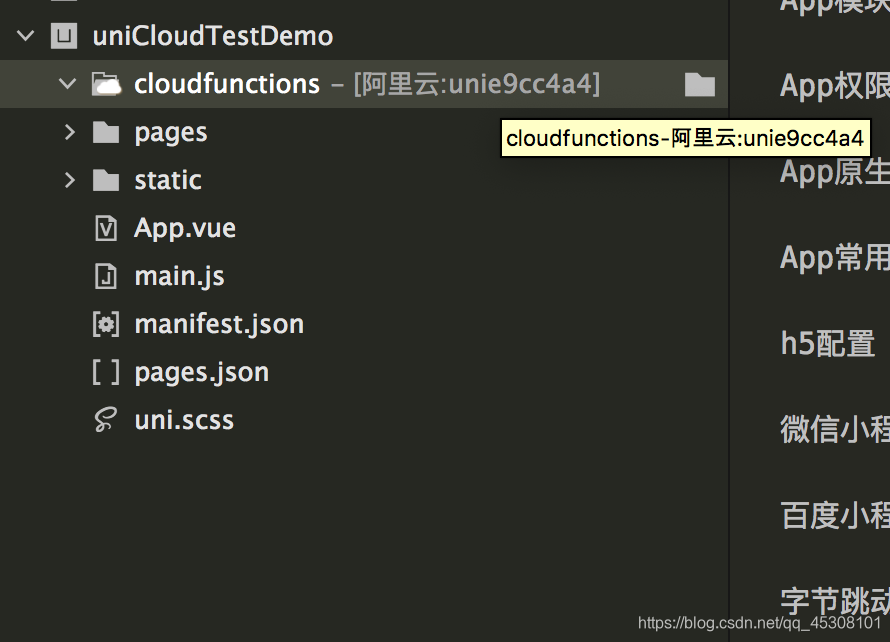Collapse the uniCloudTestDemo project tree
Viewport: 890px width, 642px height.
point(24,35)
